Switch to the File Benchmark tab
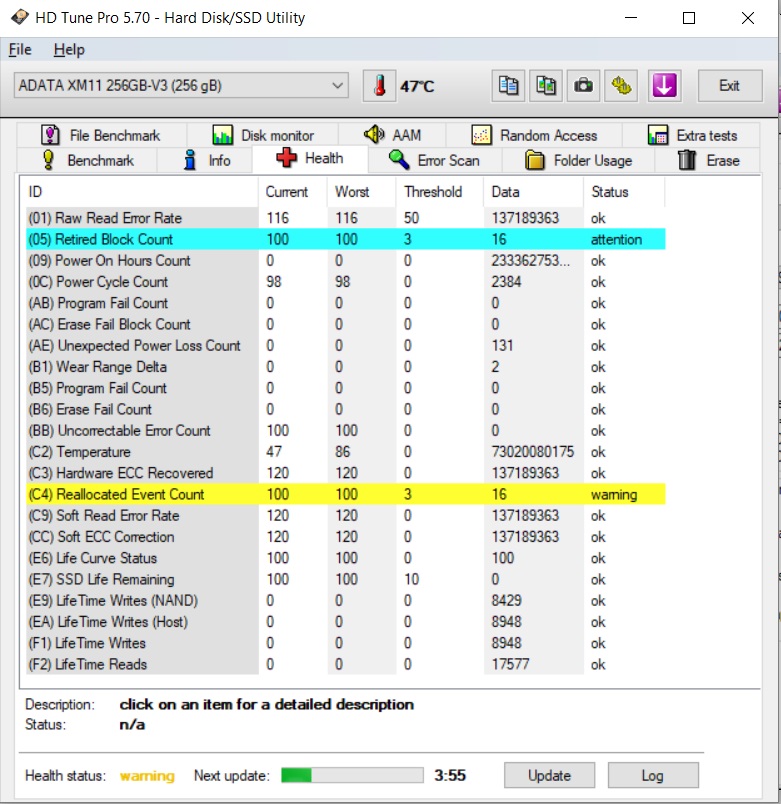Screen dimensions: 781x804 (101, 135)
